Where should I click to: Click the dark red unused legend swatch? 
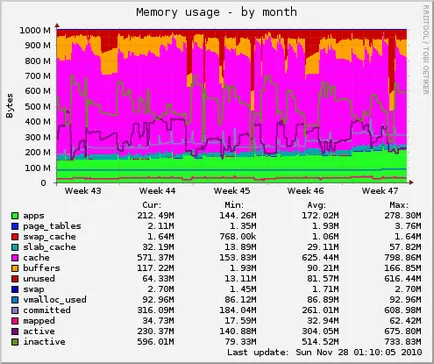tap(15, 279)
